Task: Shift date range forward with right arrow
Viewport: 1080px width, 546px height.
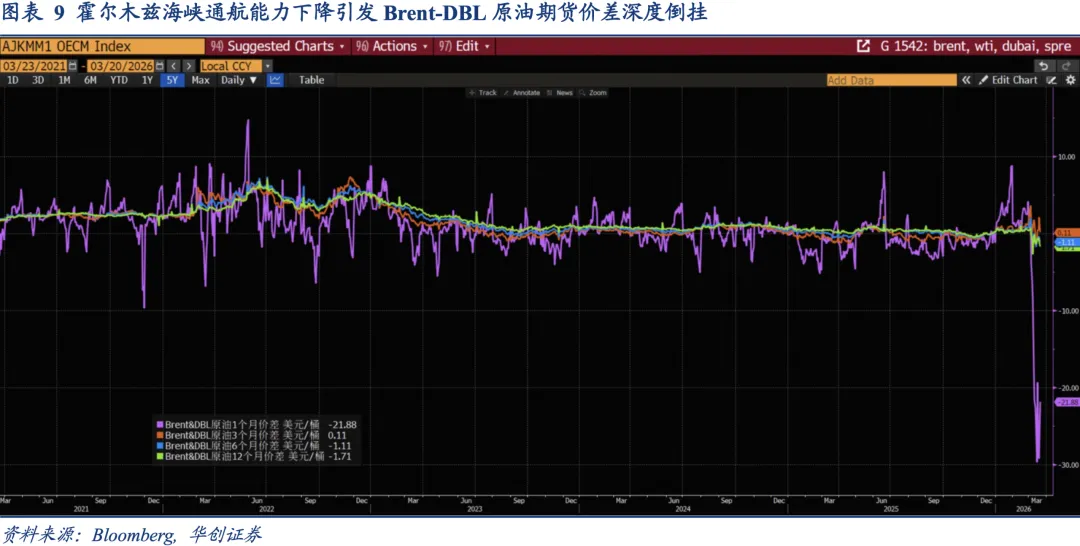Action: click(x=188, y=66)
